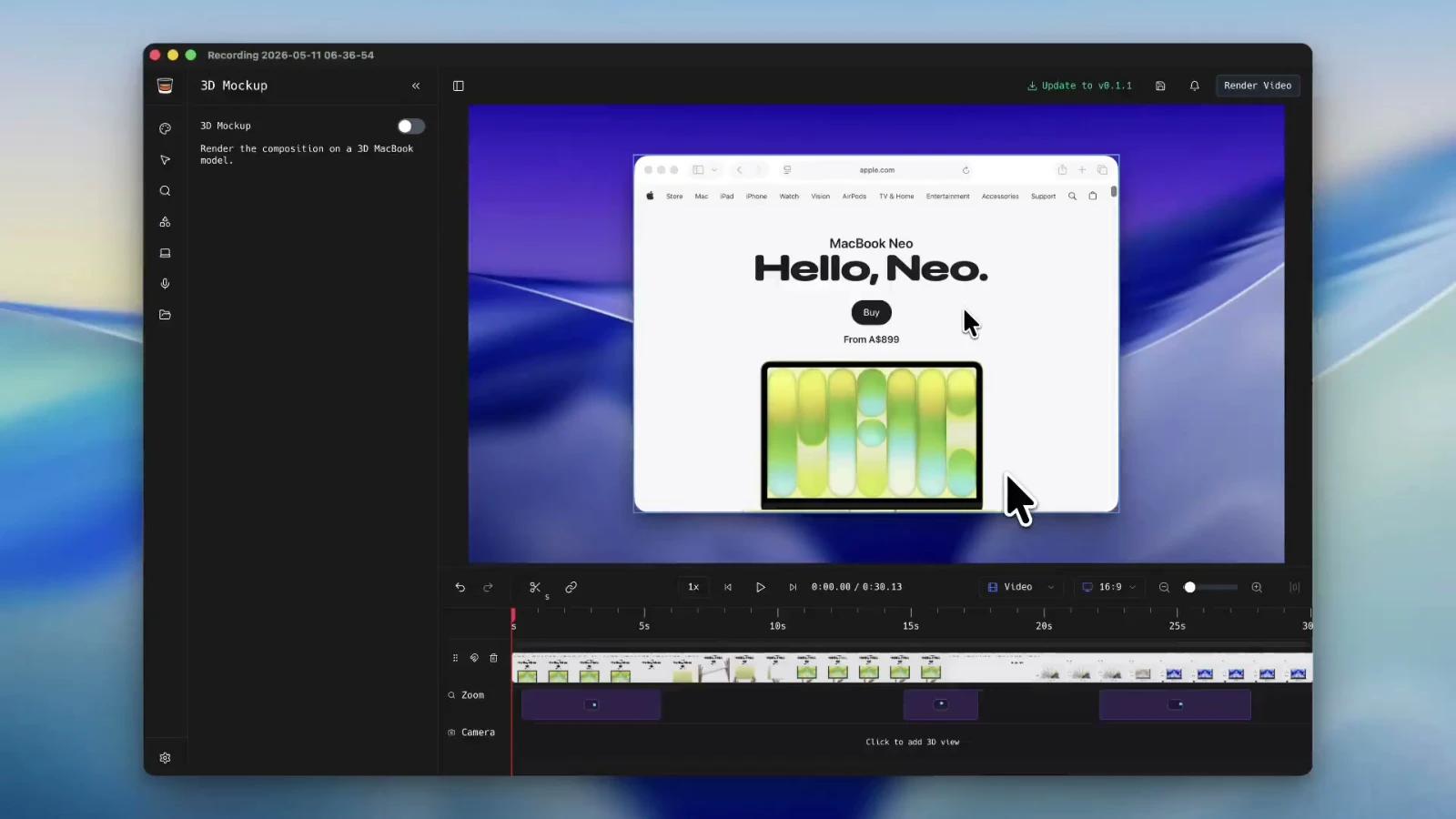Image resolution: width=1456 pixels, height=819 pixels.
Task: Select the first zoom segment on the timeline
Action: (591, 705)
